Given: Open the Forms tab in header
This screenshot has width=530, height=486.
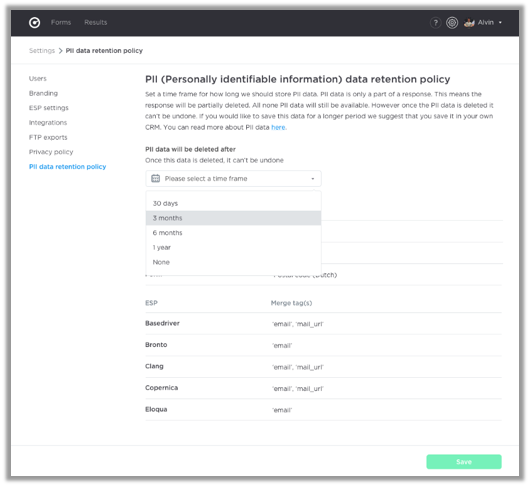Looking at the screenshot, I should point(61,22).
